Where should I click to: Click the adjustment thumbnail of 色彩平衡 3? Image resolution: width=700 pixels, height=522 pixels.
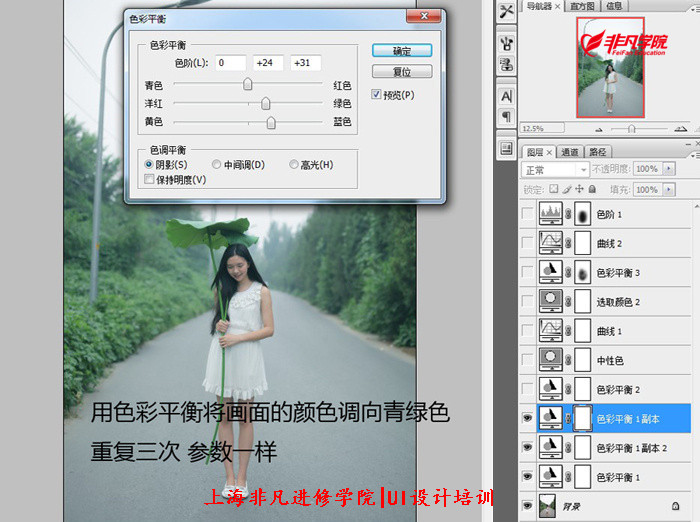pos(550,272)
